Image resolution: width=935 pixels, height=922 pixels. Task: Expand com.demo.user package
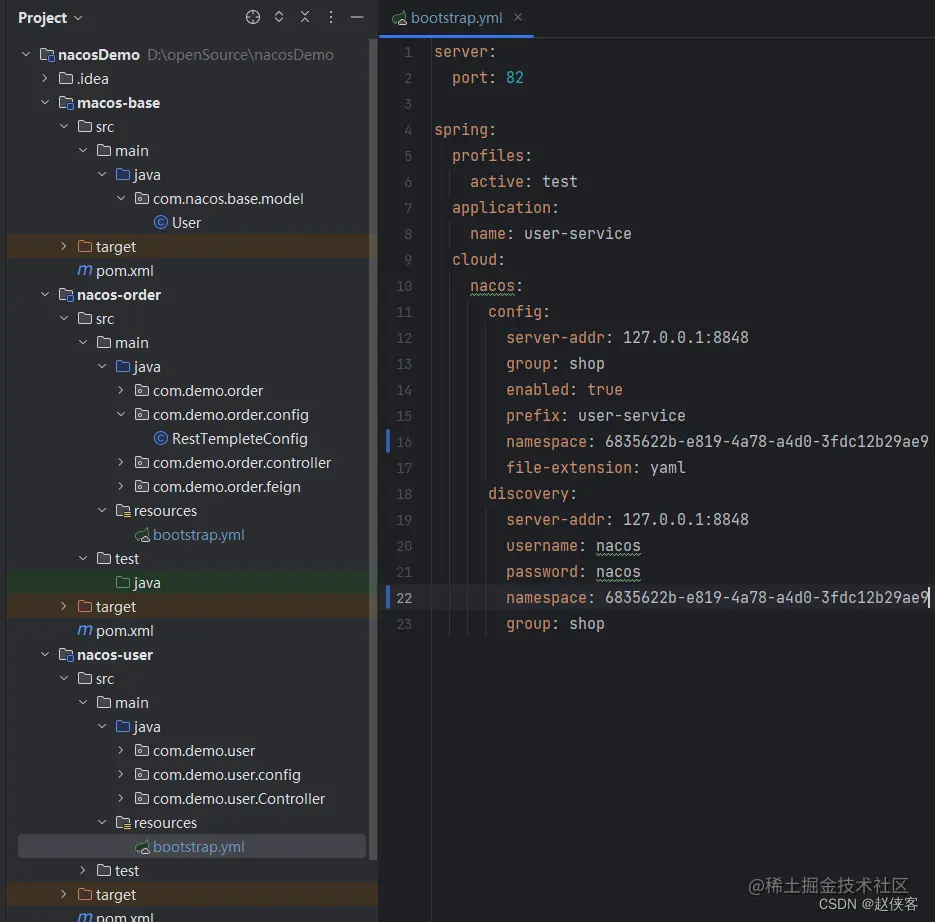pos(120,750)
